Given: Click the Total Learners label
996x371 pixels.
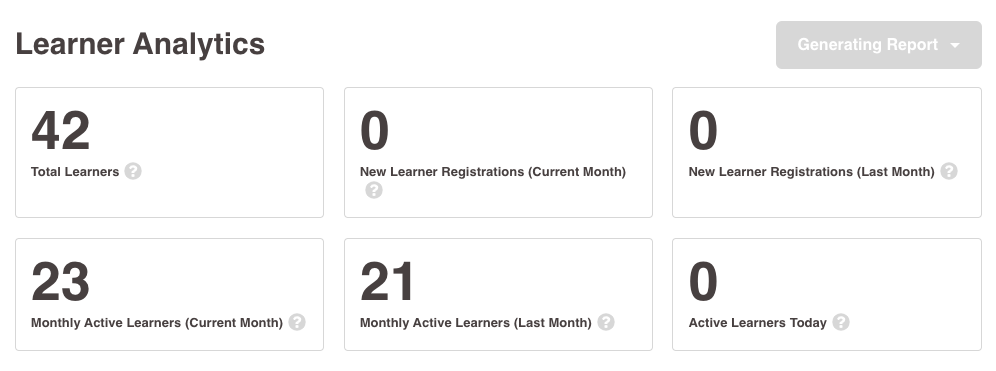Looking at the screenshot, I should (x=75, y=172).
